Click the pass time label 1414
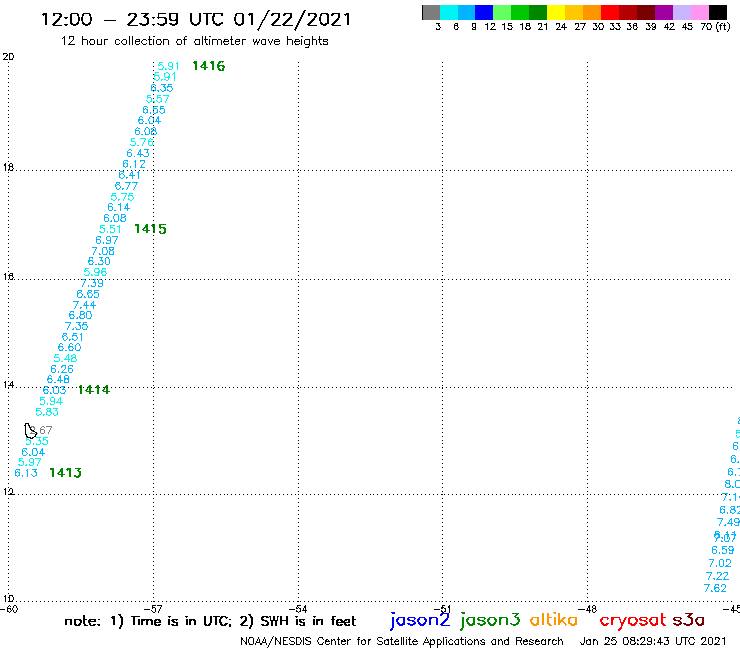Screen dimensions: 740x650 pos(93,390)
